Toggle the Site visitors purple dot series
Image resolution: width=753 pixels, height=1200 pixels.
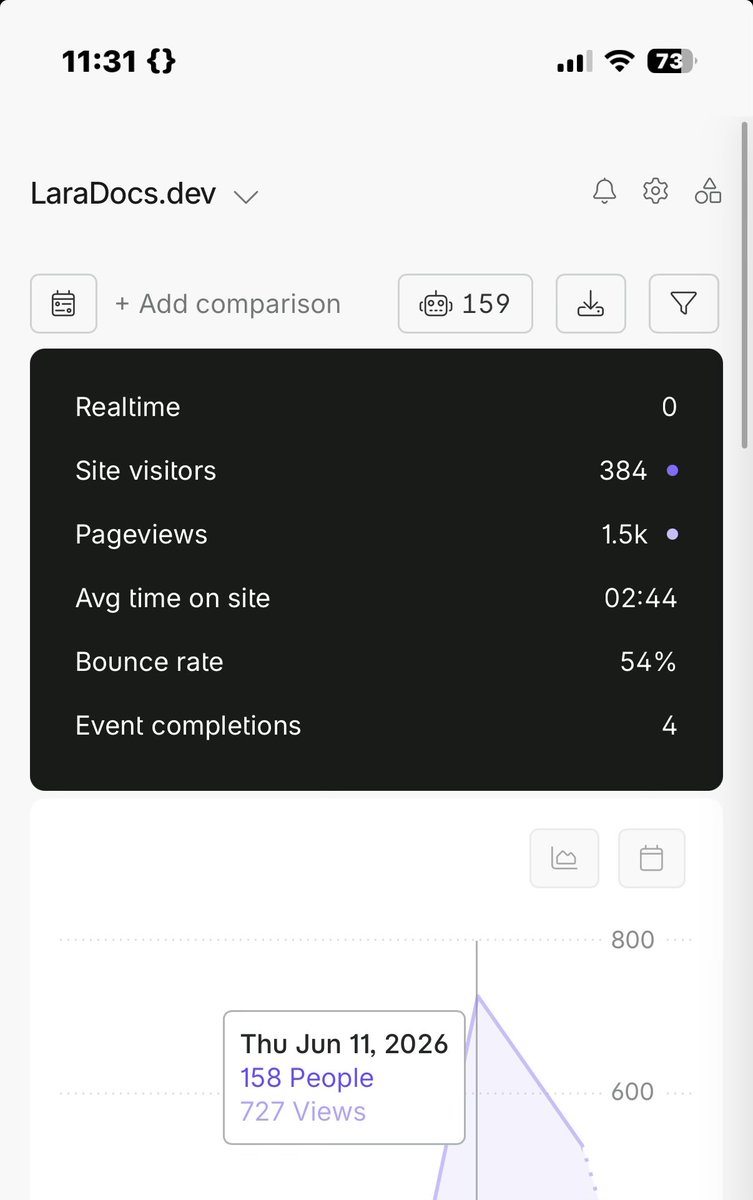[x=672, y=470]
